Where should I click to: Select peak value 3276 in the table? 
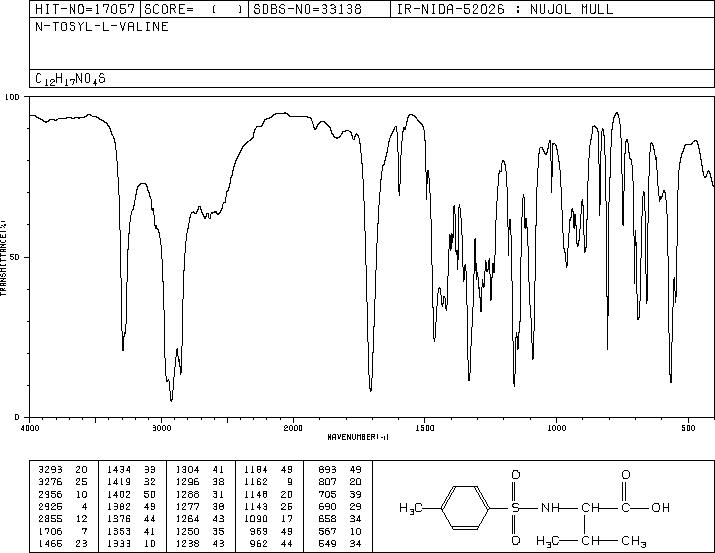[x=50, y=482]
